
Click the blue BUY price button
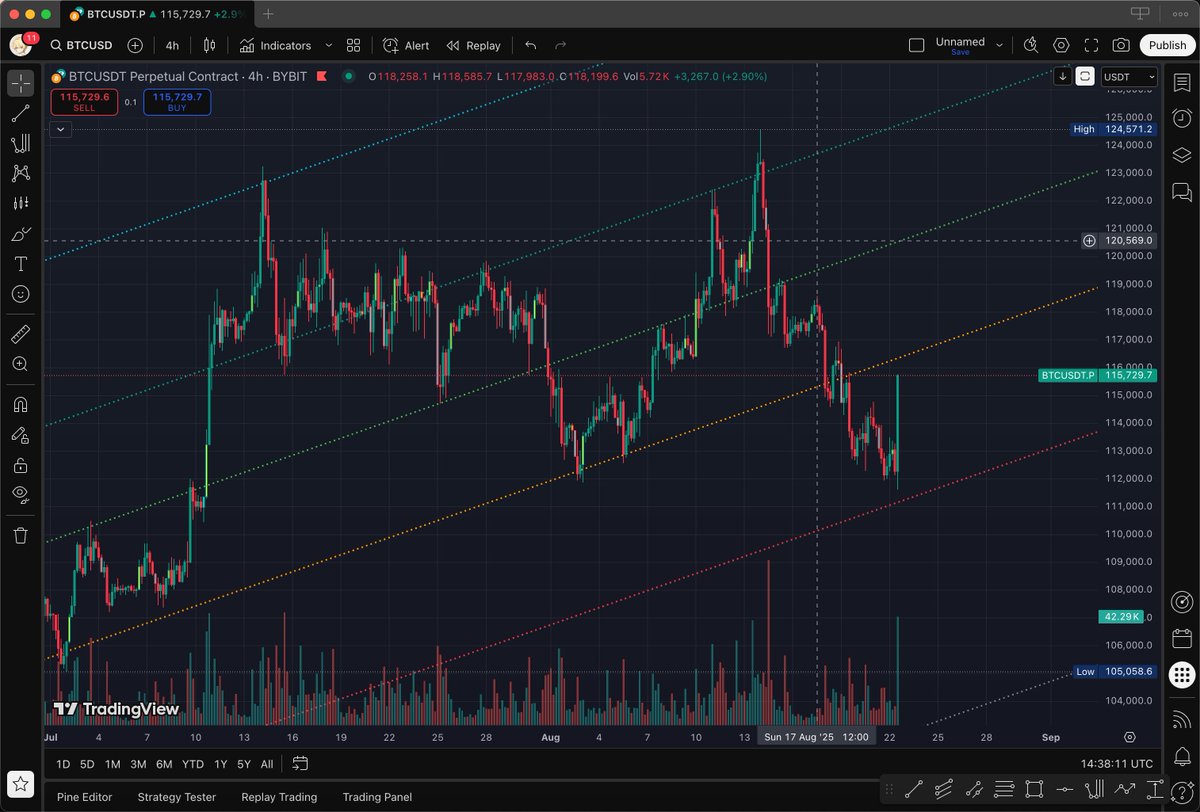coord(177,102)
